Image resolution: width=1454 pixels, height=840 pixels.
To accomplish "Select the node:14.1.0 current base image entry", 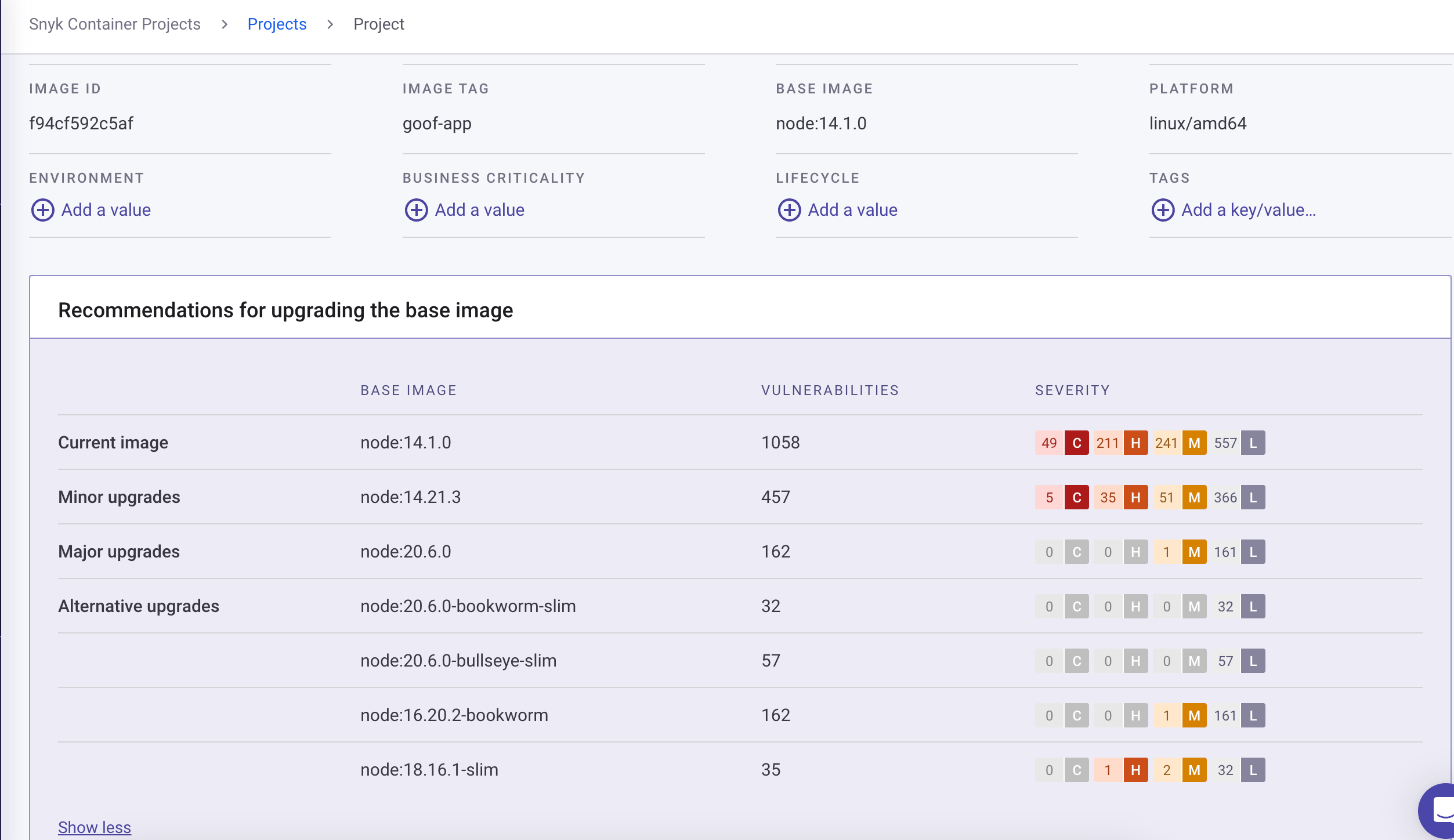I will tap(405, 442).
